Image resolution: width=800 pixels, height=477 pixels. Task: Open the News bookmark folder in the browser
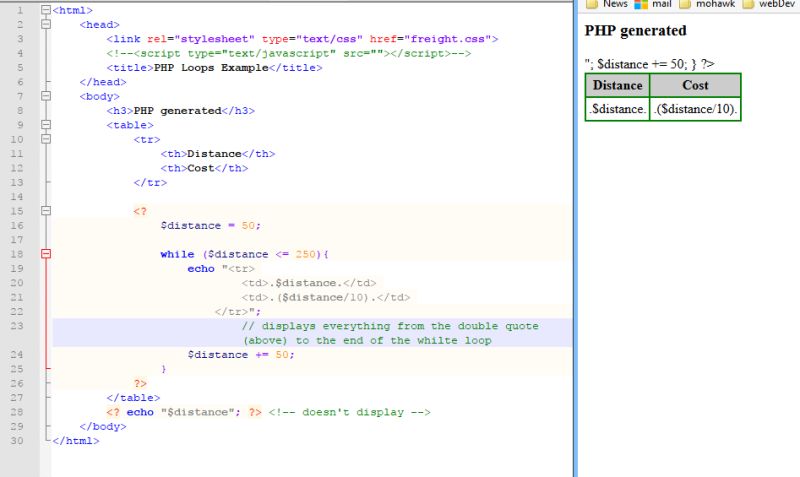click(x=607, y=4)
